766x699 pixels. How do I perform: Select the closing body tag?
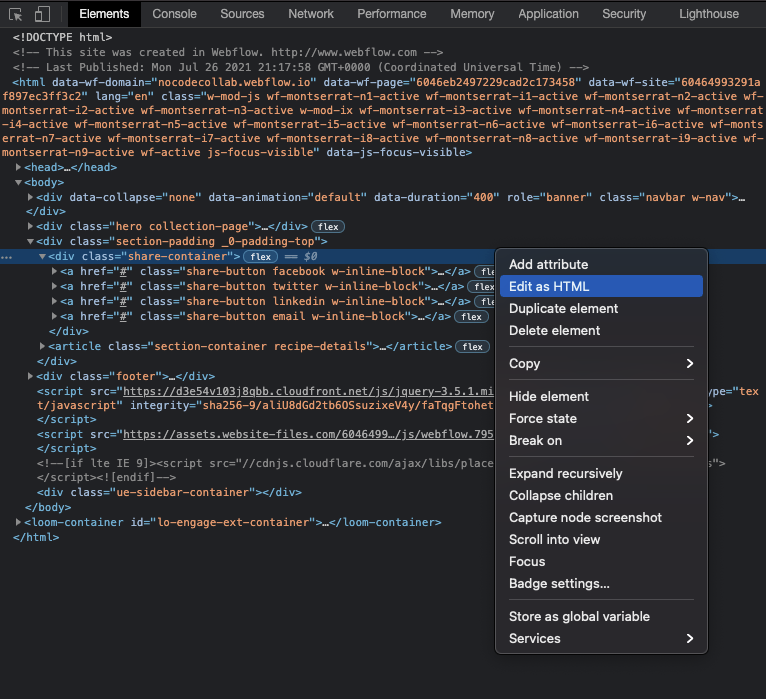(x=48, y=507)
